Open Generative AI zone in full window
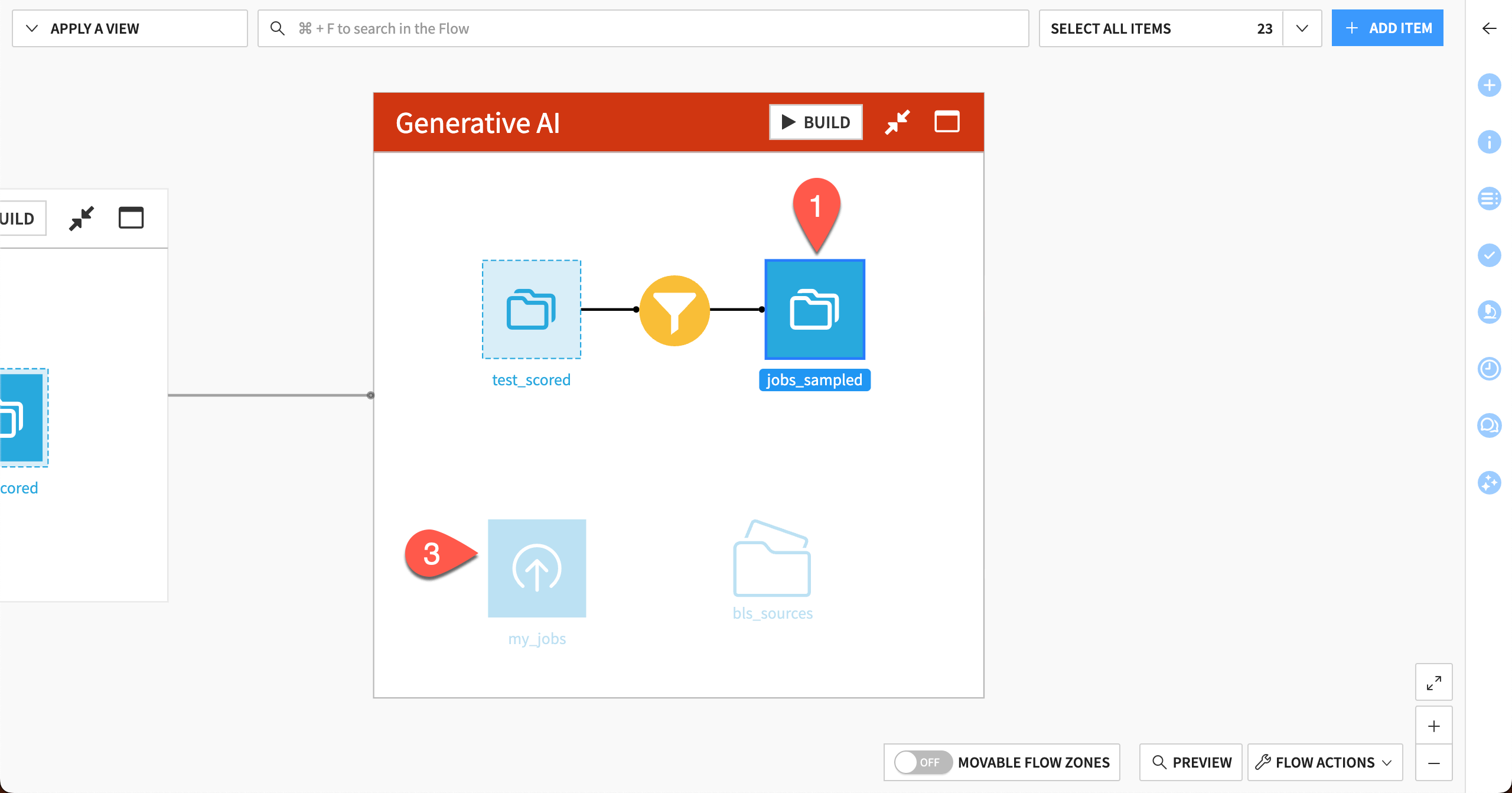This screenshot has height=793, width=1512. click(x=947, y=122)
